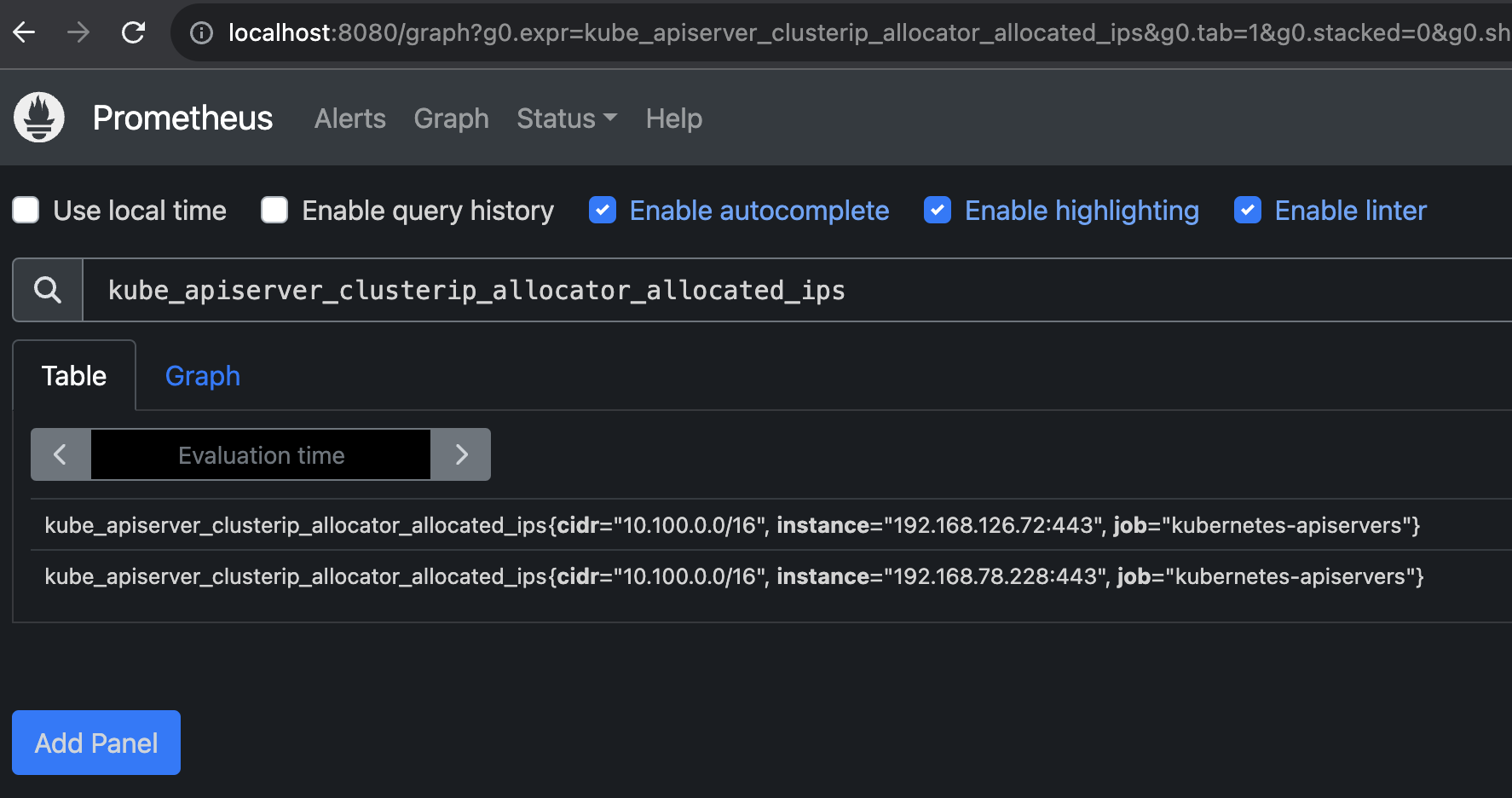Select result row with instance 192.168.78.228:443
1512x798 pixels.
770,576
